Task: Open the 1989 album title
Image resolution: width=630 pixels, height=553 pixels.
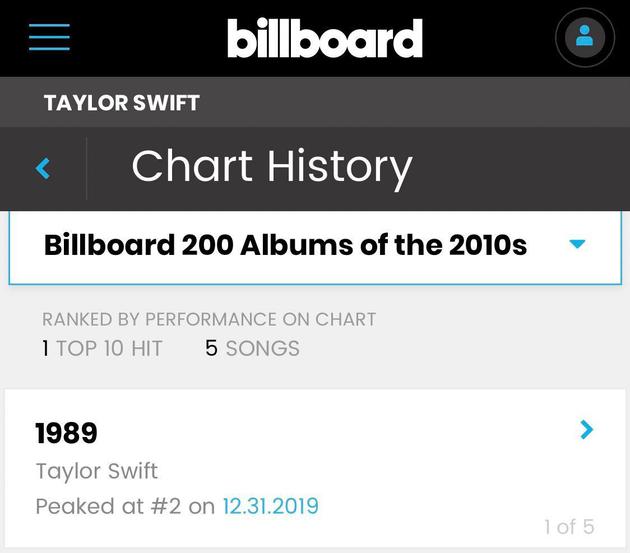Action: point(66,433)
